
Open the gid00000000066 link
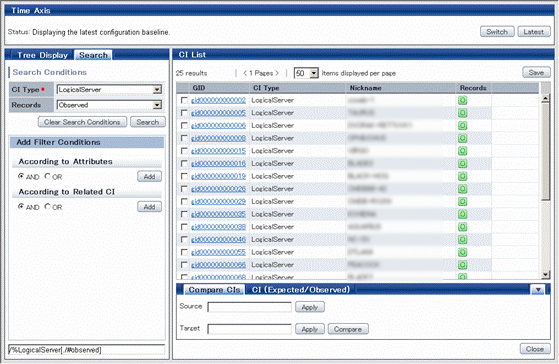(x=218, y=265)
